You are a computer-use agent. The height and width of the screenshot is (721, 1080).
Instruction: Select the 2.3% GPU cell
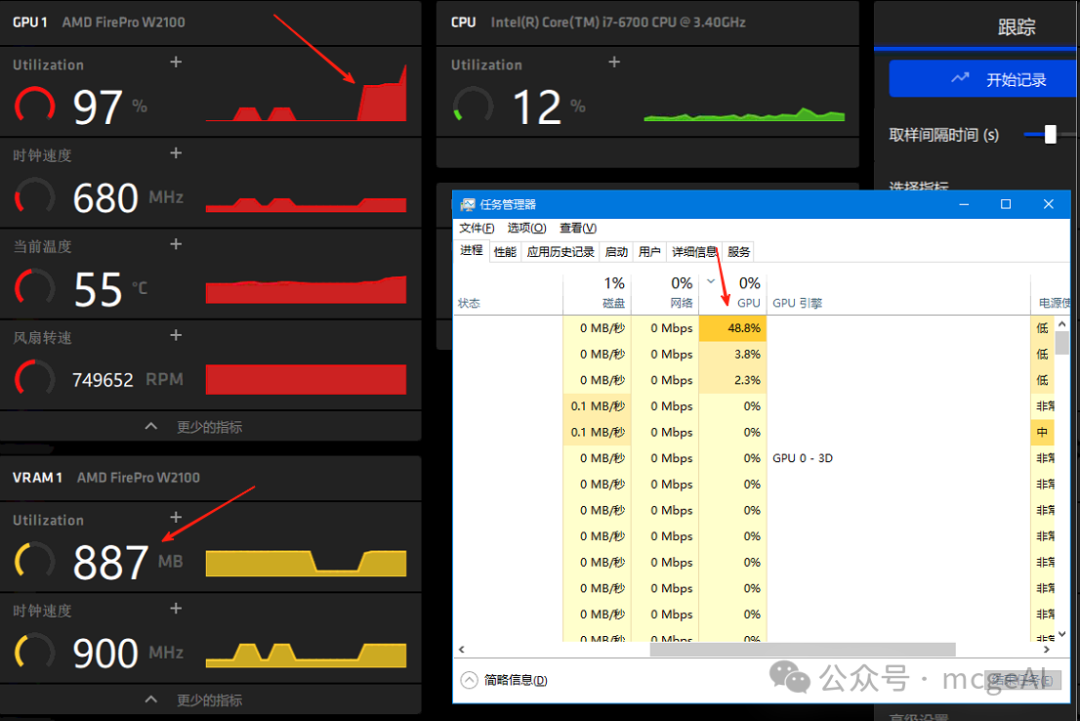pos(733,380)
